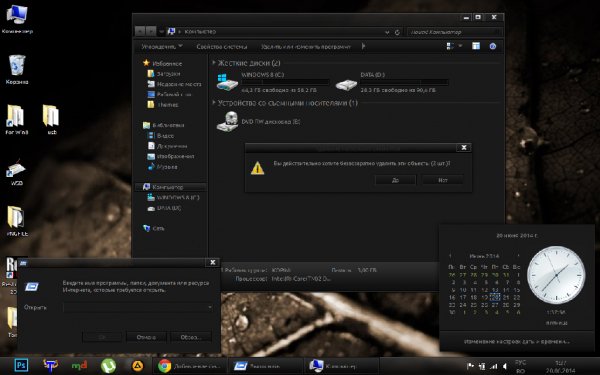Screen dimensions: 600x375
Task: Launch Photoshop from the taskbar
Action: [x=21, y=366]
